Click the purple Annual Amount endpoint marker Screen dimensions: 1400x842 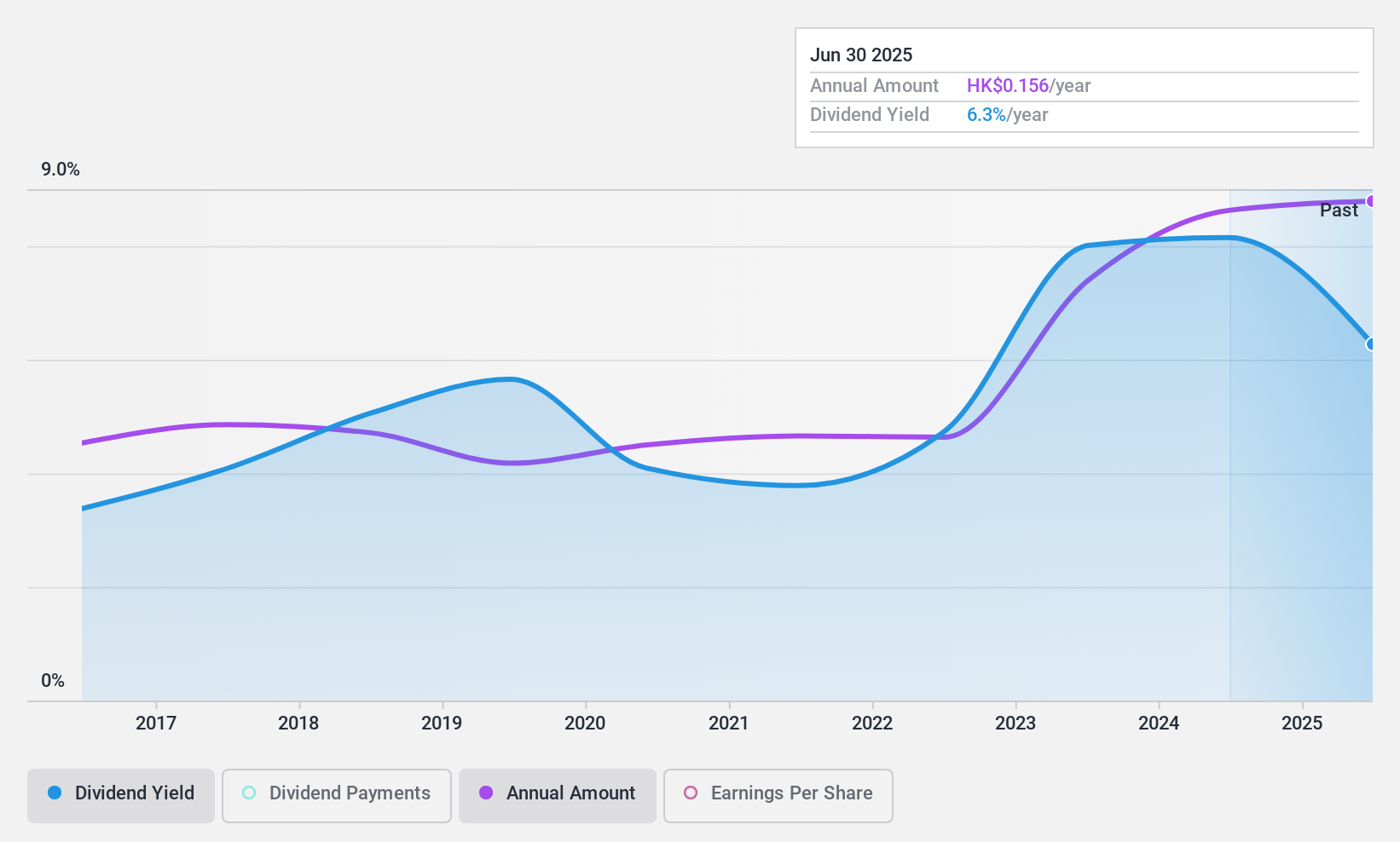[x=1371, y=201]
